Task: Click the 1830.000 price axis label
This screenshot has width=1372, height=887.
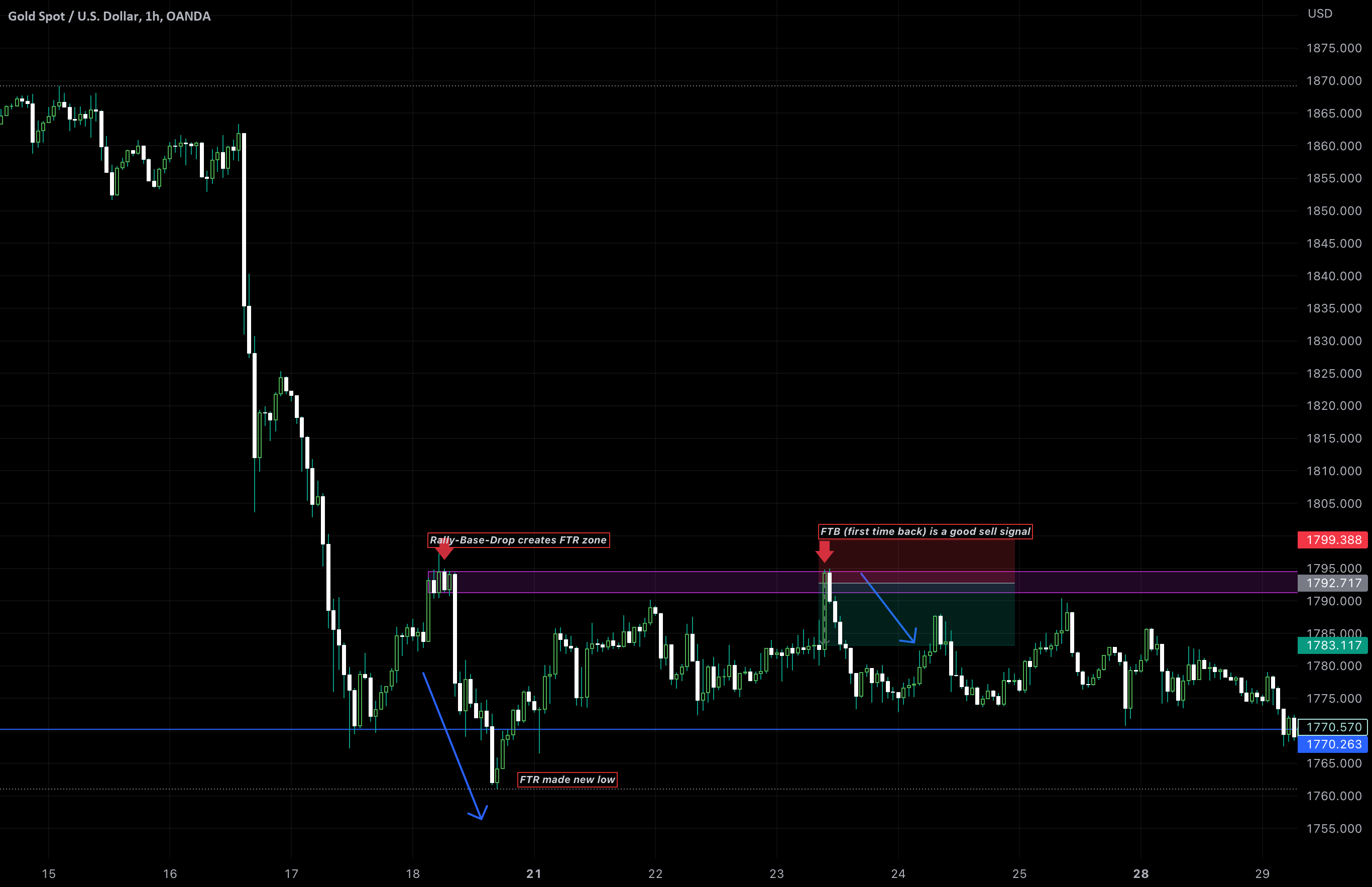Action: (x=1334, y=341)
